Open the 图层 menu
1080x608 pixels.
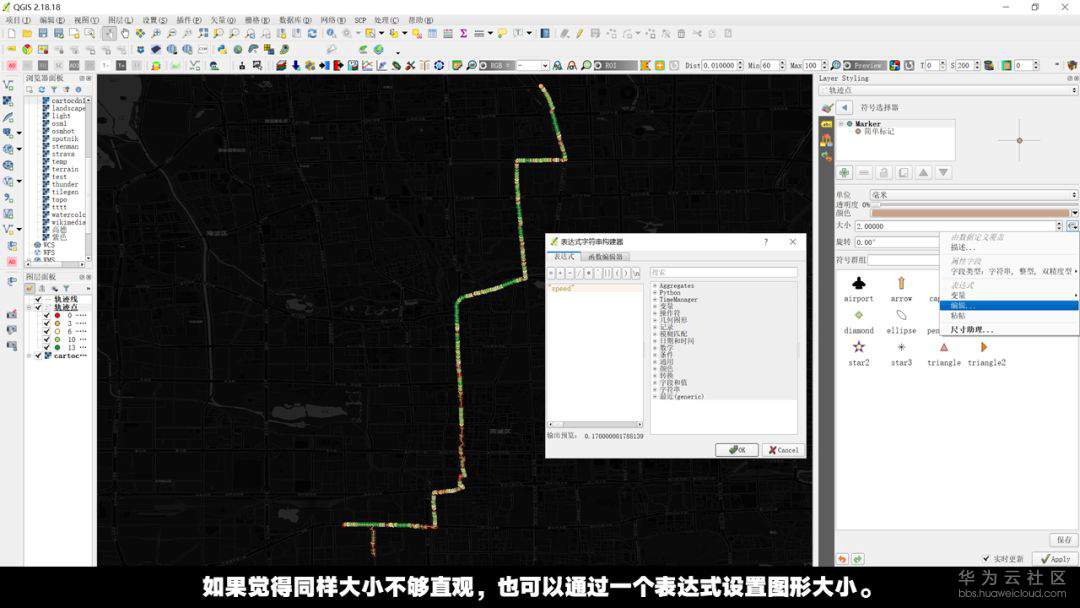121,21
